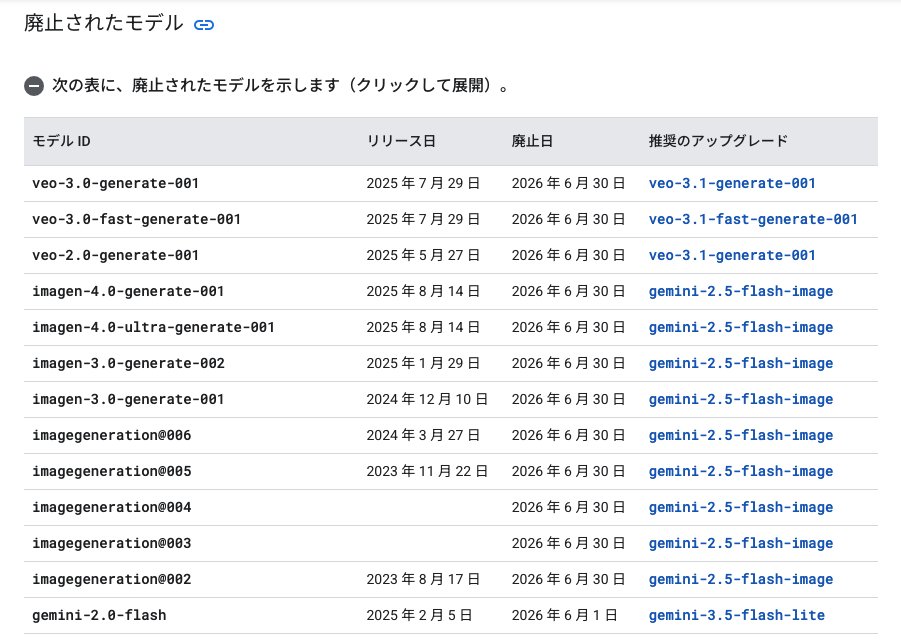901x640 pixels.
Task: Click release date 2024 年 3 月 27 日
Action: [x=423, y=435]
